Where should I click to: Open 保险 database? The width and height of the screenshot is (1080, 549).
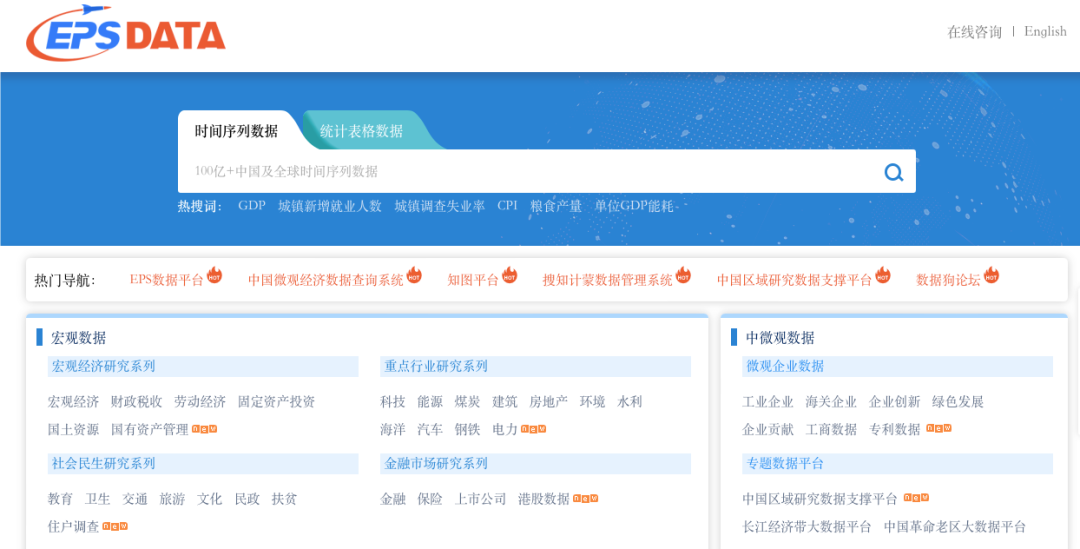click(x=430, y=499)
